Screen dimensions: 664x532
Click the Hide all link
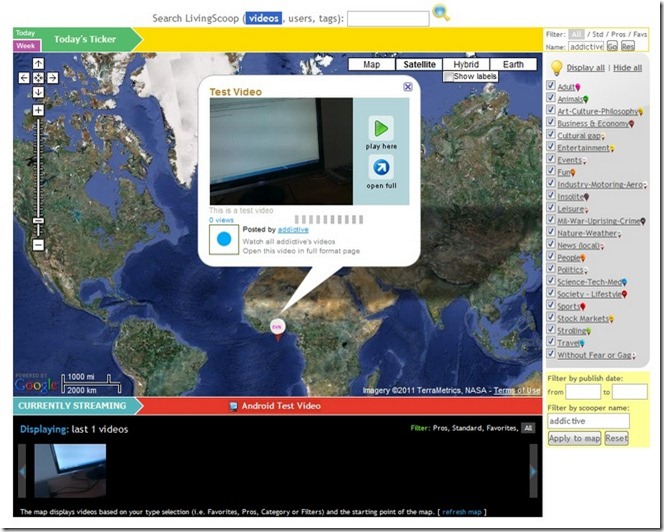pos(628,68)
